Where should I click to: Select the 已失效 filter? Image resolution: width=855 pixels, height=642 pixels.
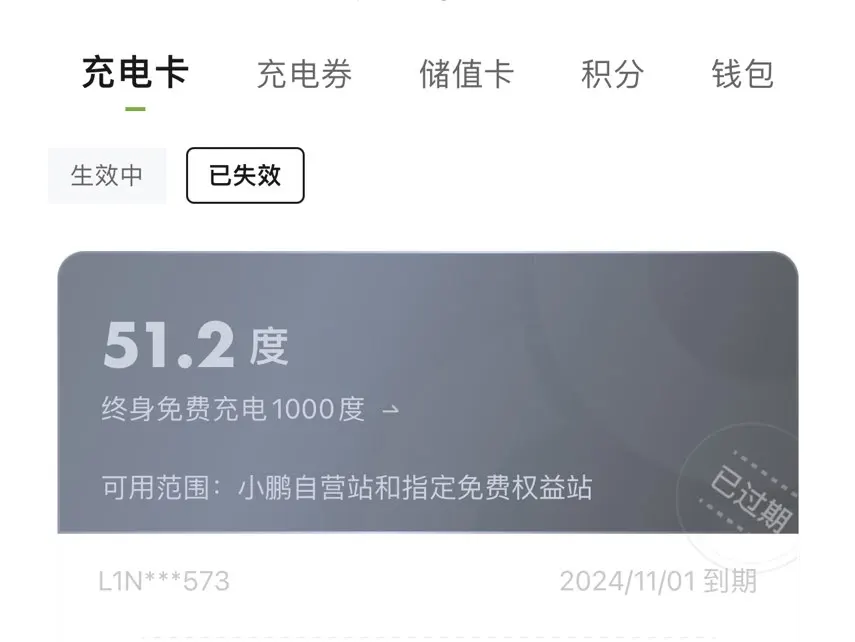(x=245, y=176)
